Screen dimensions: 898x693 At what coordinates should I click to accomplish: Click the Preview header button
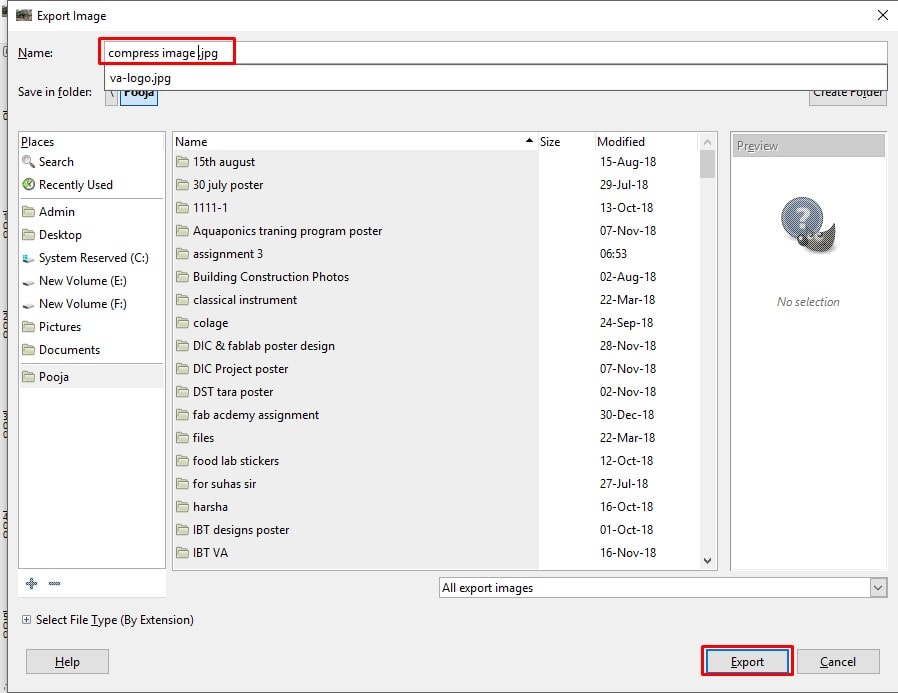point(808,145)
